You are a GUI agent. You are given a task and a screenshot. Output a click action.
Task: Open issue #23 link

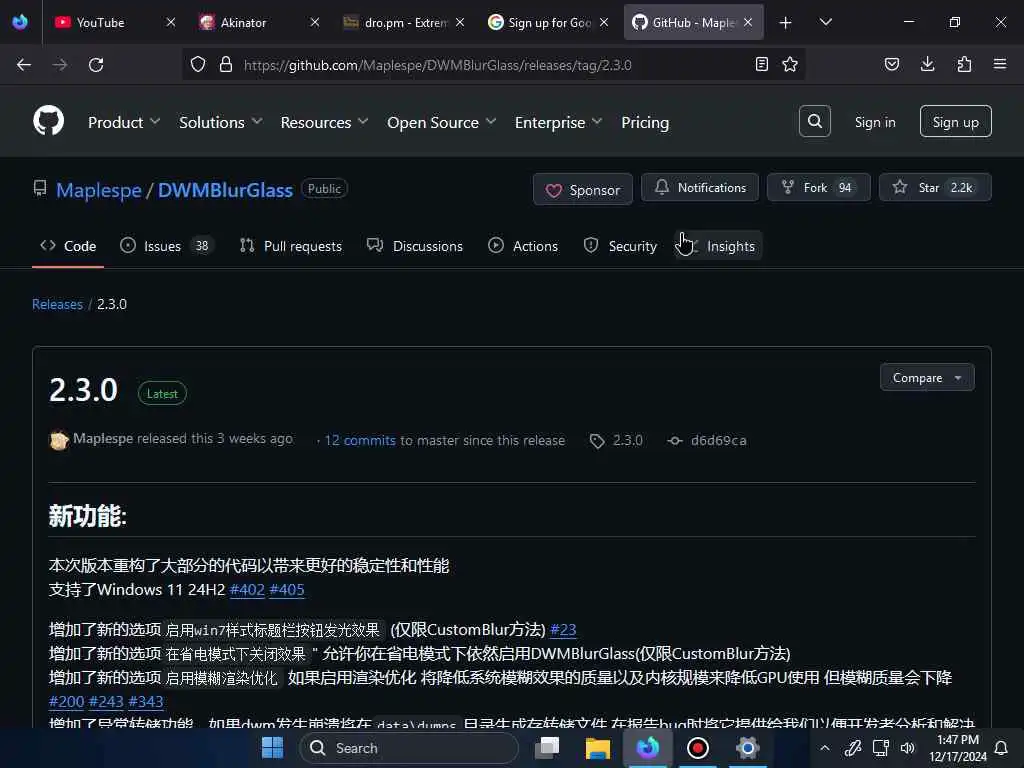pos(563,630)
